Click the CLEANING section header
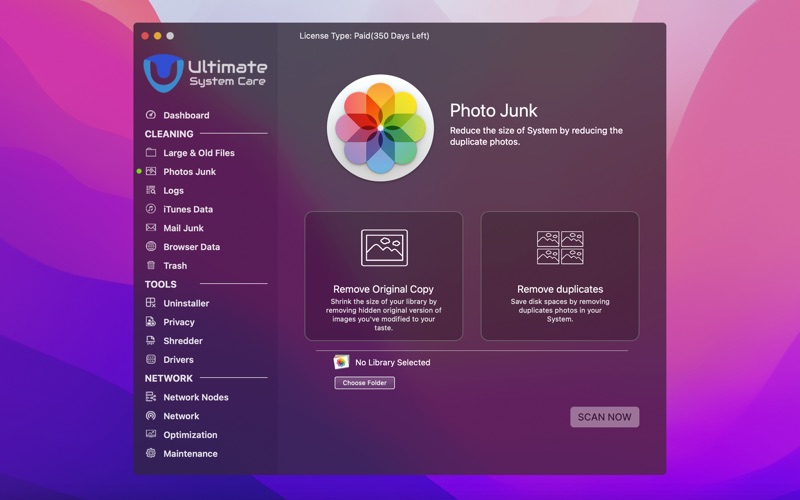 click(169, 134)
